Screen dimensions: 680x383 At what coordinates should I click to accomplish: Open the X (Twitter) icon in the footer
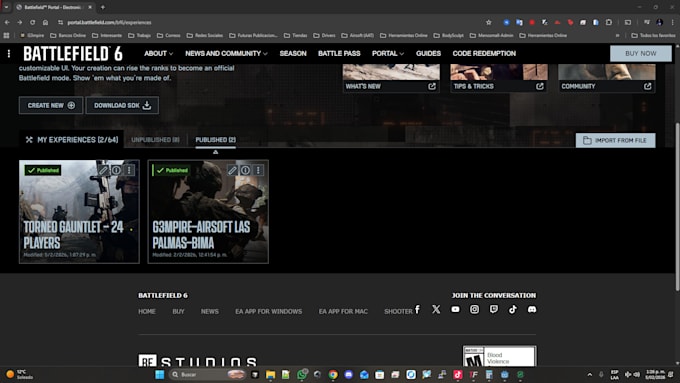(436, 309)
